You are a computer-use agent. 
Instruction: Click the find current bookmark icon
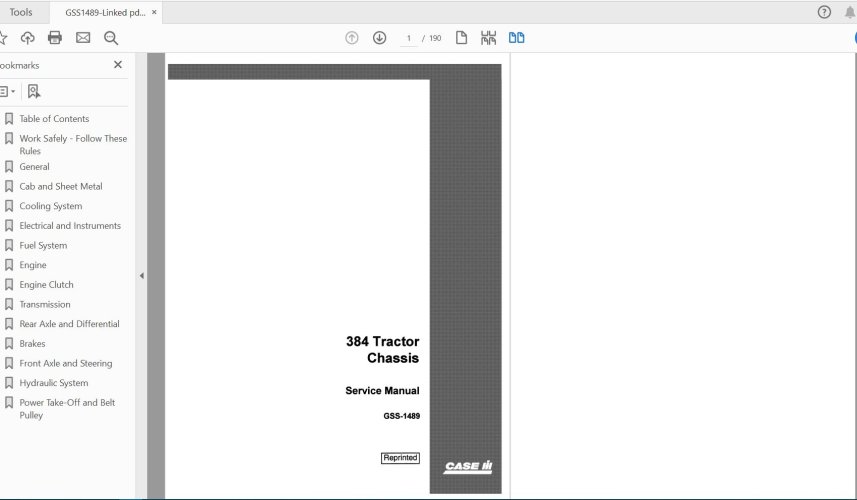(34, 91)
